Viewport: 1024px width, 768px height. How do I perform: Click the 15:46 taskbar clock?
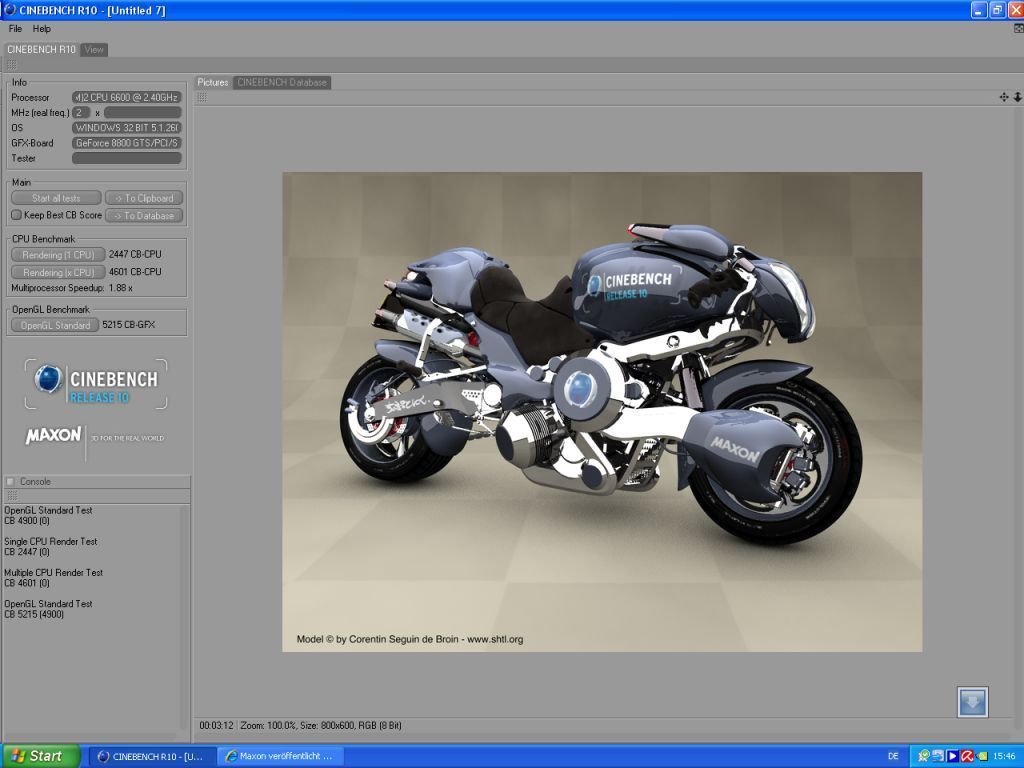tap(1004, 756)
